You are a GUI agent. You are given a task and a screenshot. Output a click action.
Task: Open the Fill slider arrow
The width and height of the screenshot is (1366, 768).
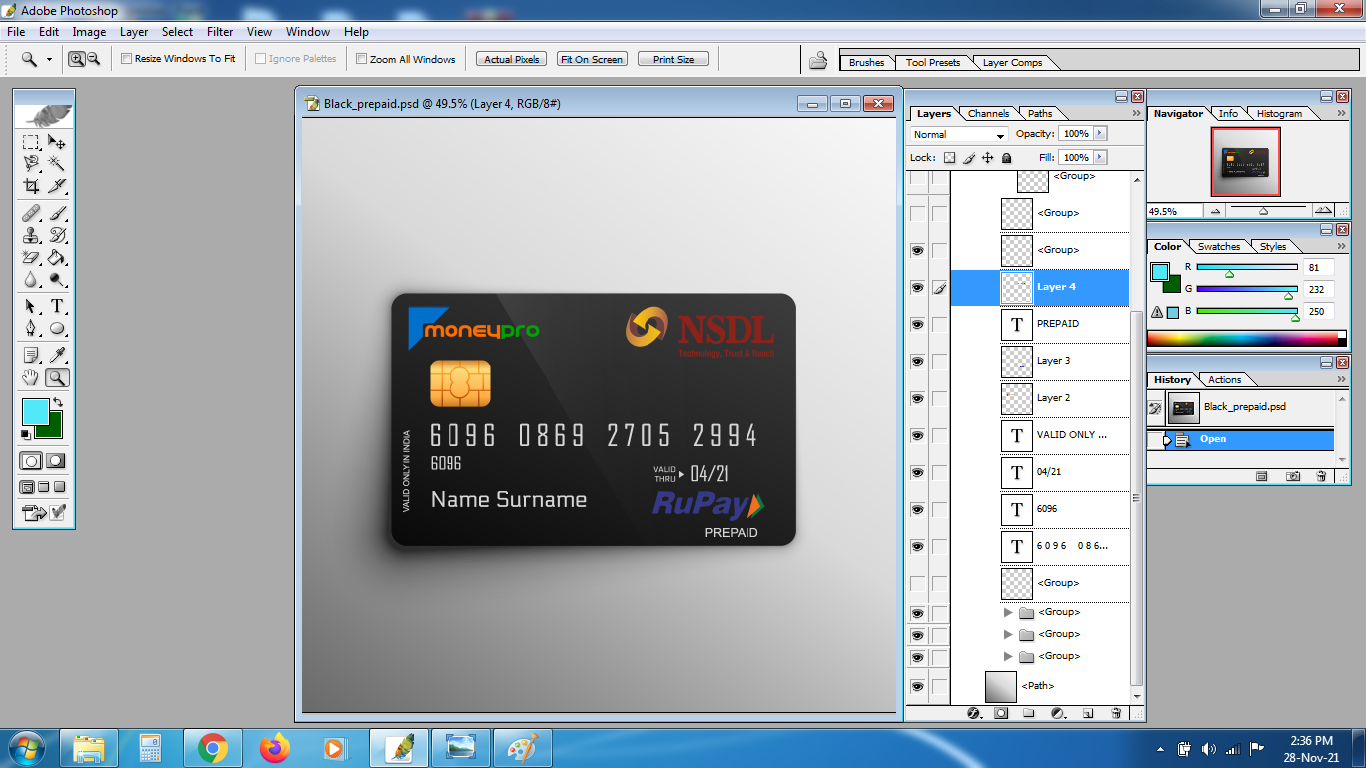(1100, 157)
